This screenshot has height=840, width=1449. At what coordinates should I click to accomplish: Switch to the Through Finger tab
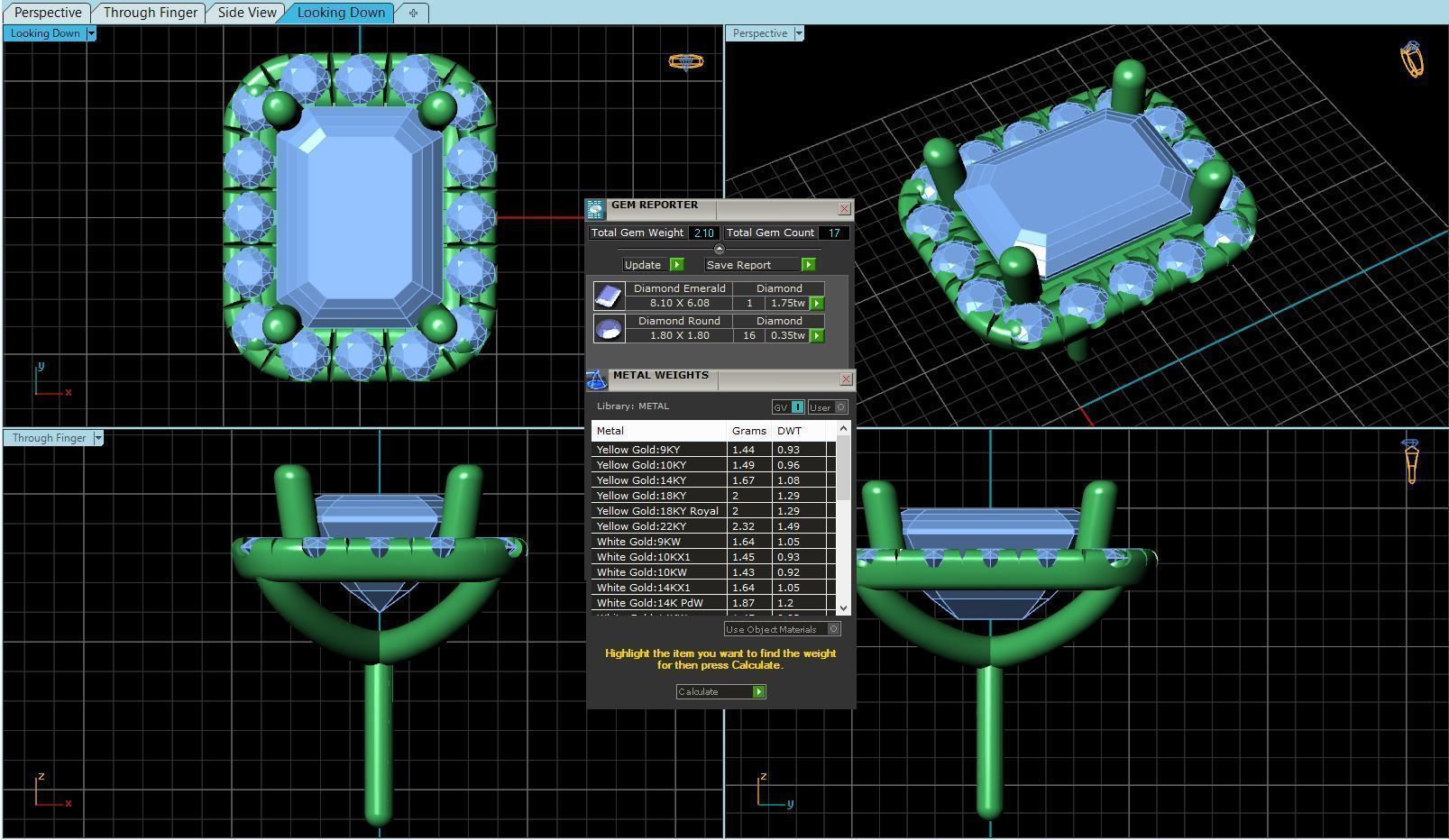(150, 13)
